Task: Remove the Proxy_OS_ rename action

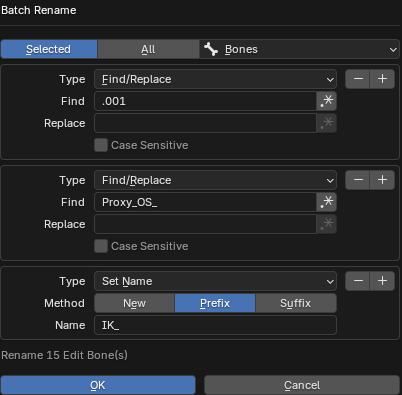Action: 358,180
